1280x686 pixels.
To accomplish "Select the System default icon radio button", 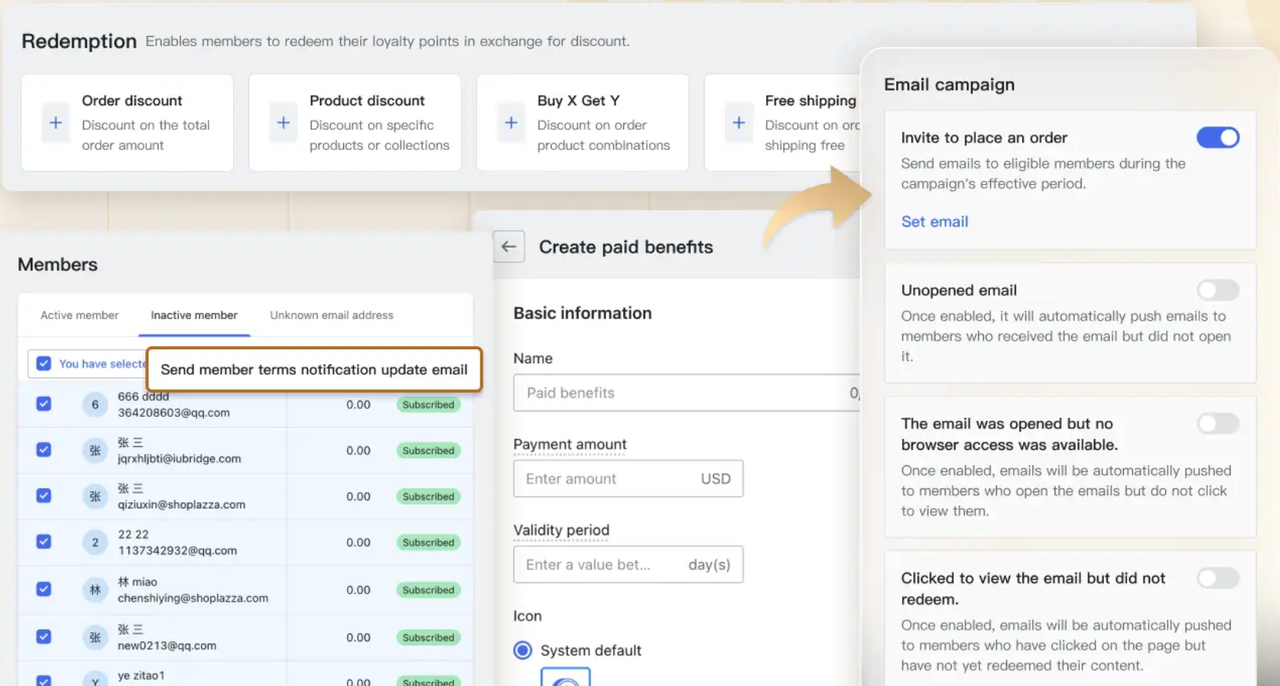I will click(522, 650).
